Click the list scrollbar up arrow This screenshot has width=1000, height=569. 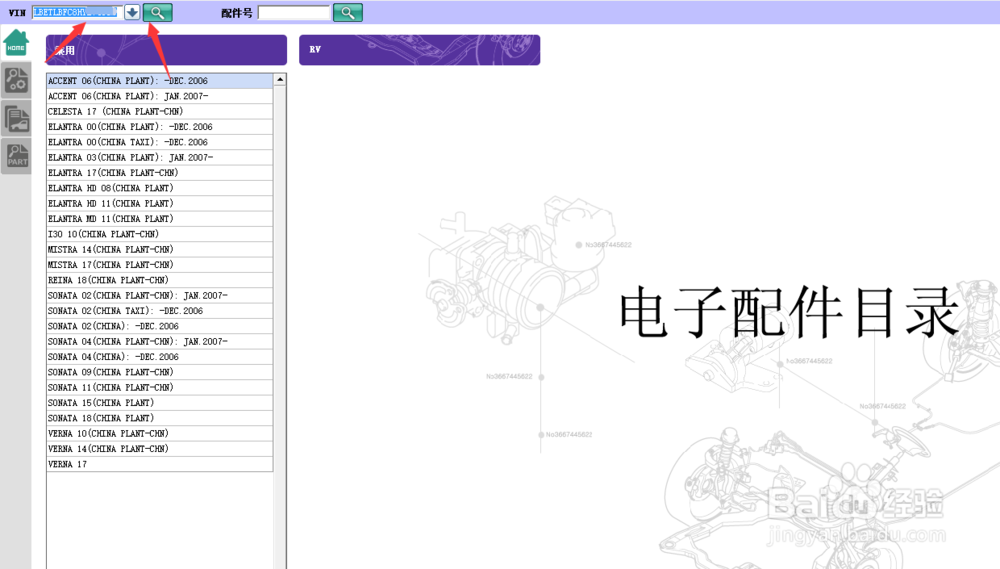point(279,80)
